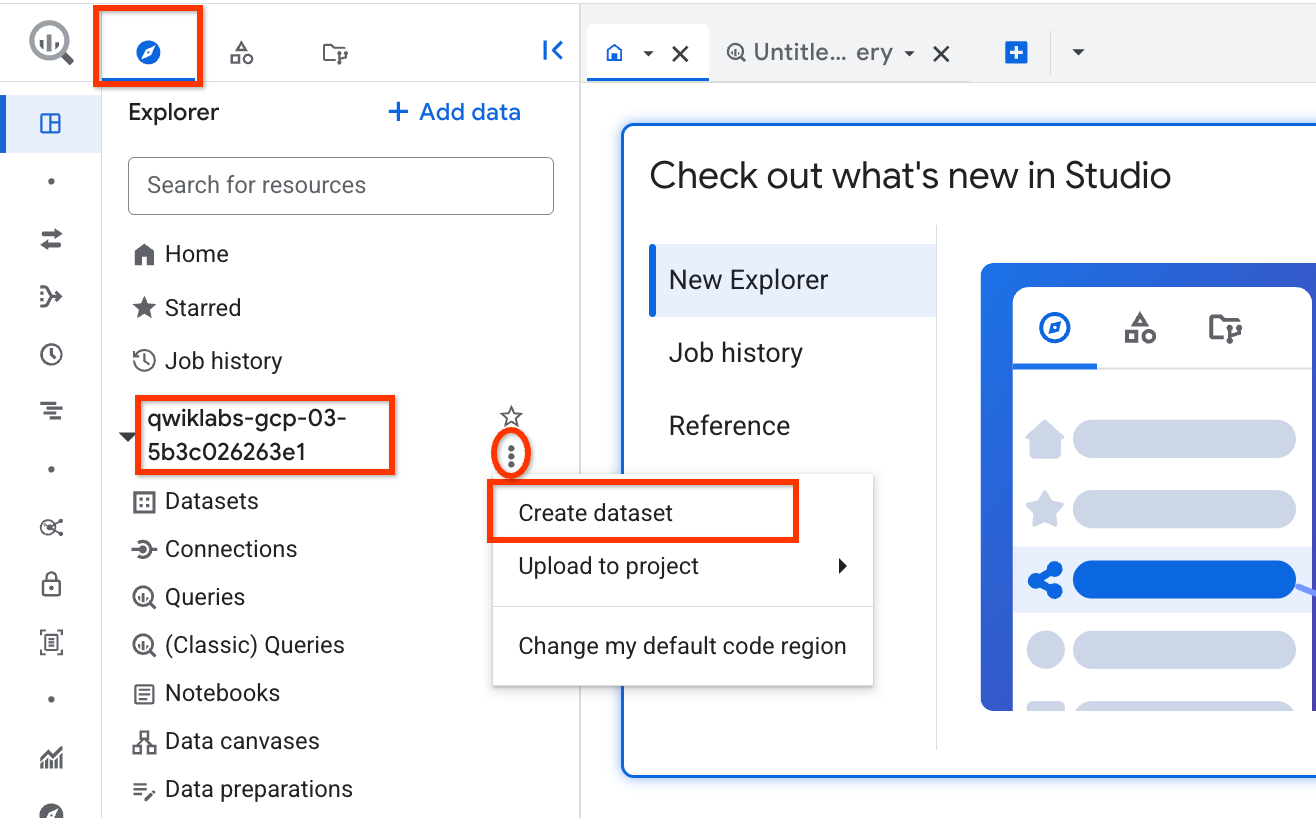
Task: Click the Add data button
Action: coord(453,112)
